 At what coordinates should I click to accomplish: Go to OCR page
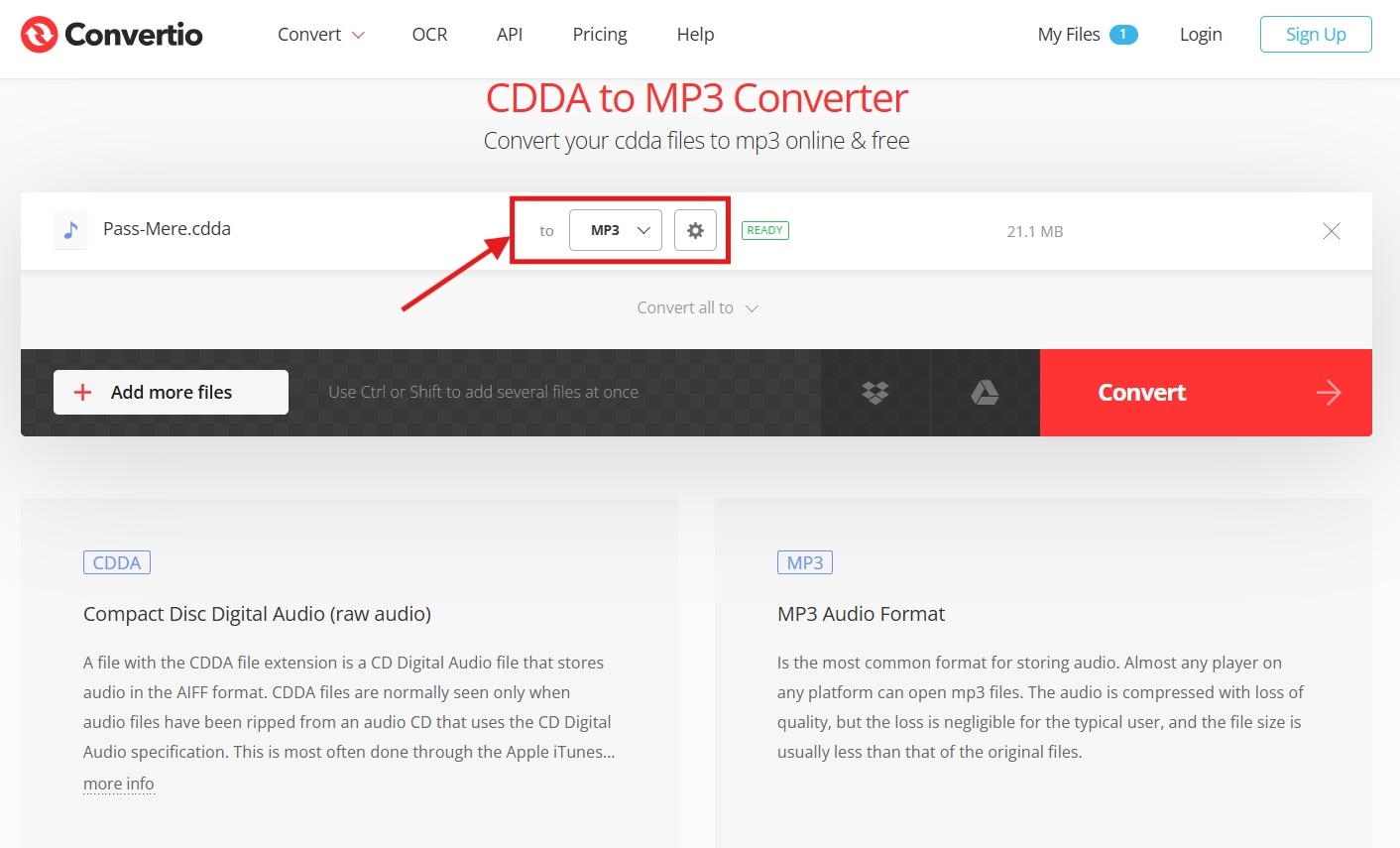point(429,35)
